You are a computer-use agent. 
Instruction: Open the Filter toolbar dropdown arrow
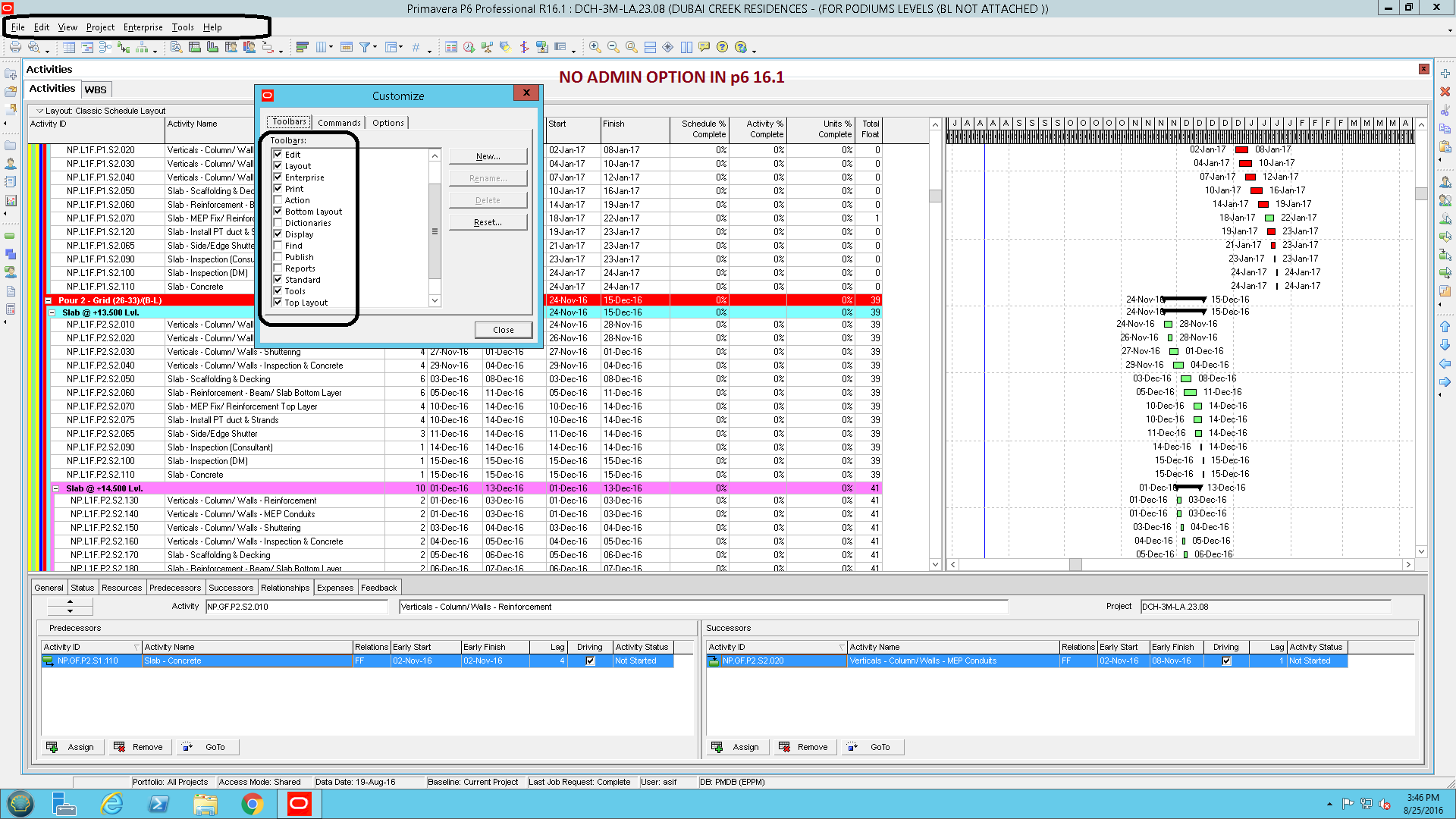click(375, 47)
